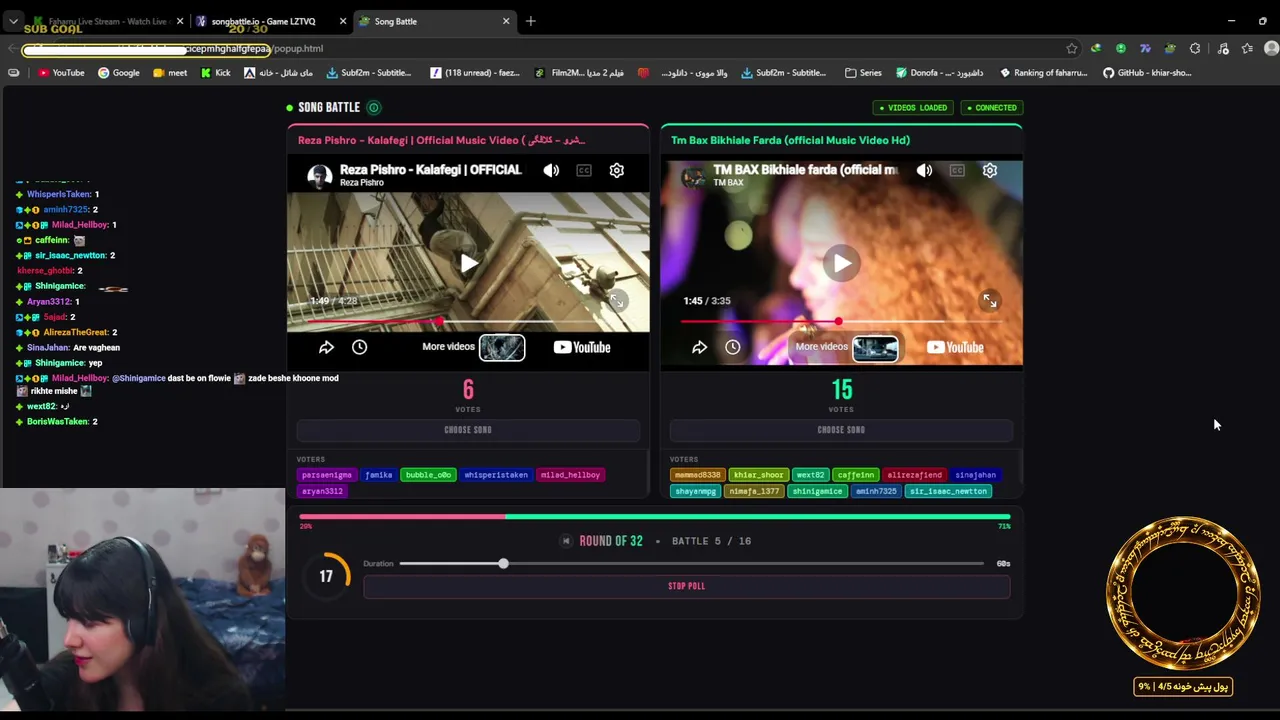Open YouTube logo link on TM BAX video

(x=955, y=347)
